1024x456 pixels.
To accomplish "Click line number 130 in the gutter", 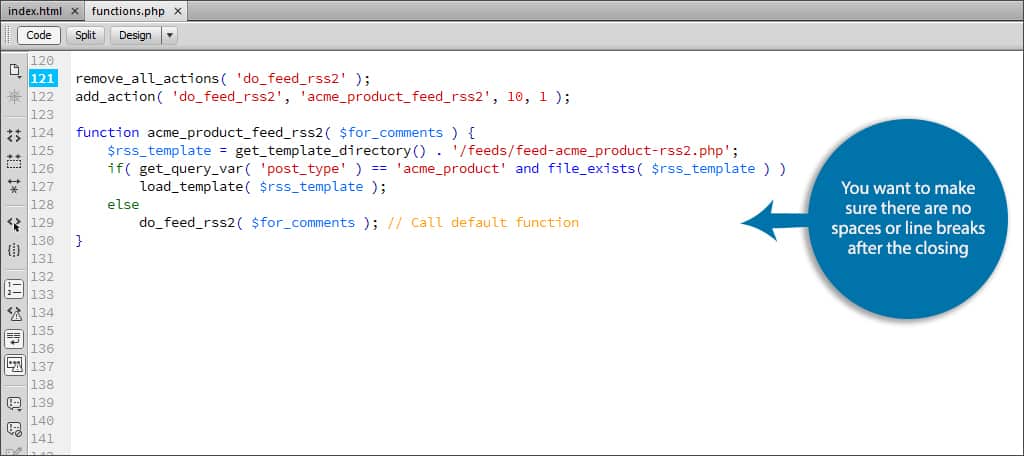I will (43, 240).
